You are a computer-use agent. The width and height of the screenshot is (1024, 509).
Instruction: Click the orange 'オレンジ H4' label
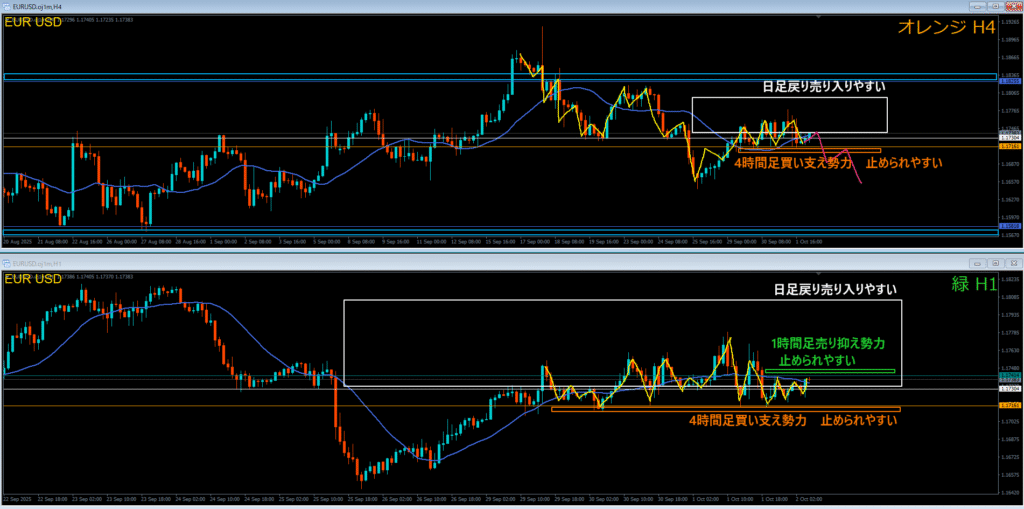click(x=945, y=28)
